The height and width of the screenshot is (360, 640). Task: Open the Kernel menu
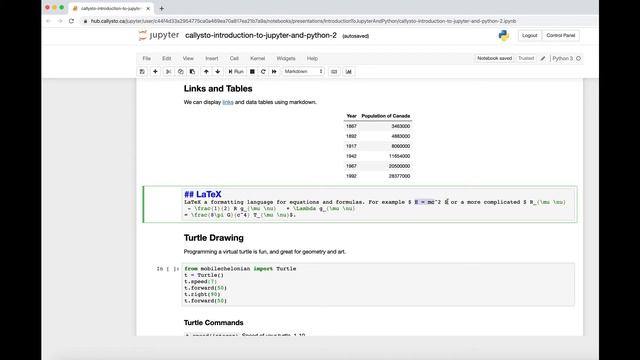coord(258,58)
